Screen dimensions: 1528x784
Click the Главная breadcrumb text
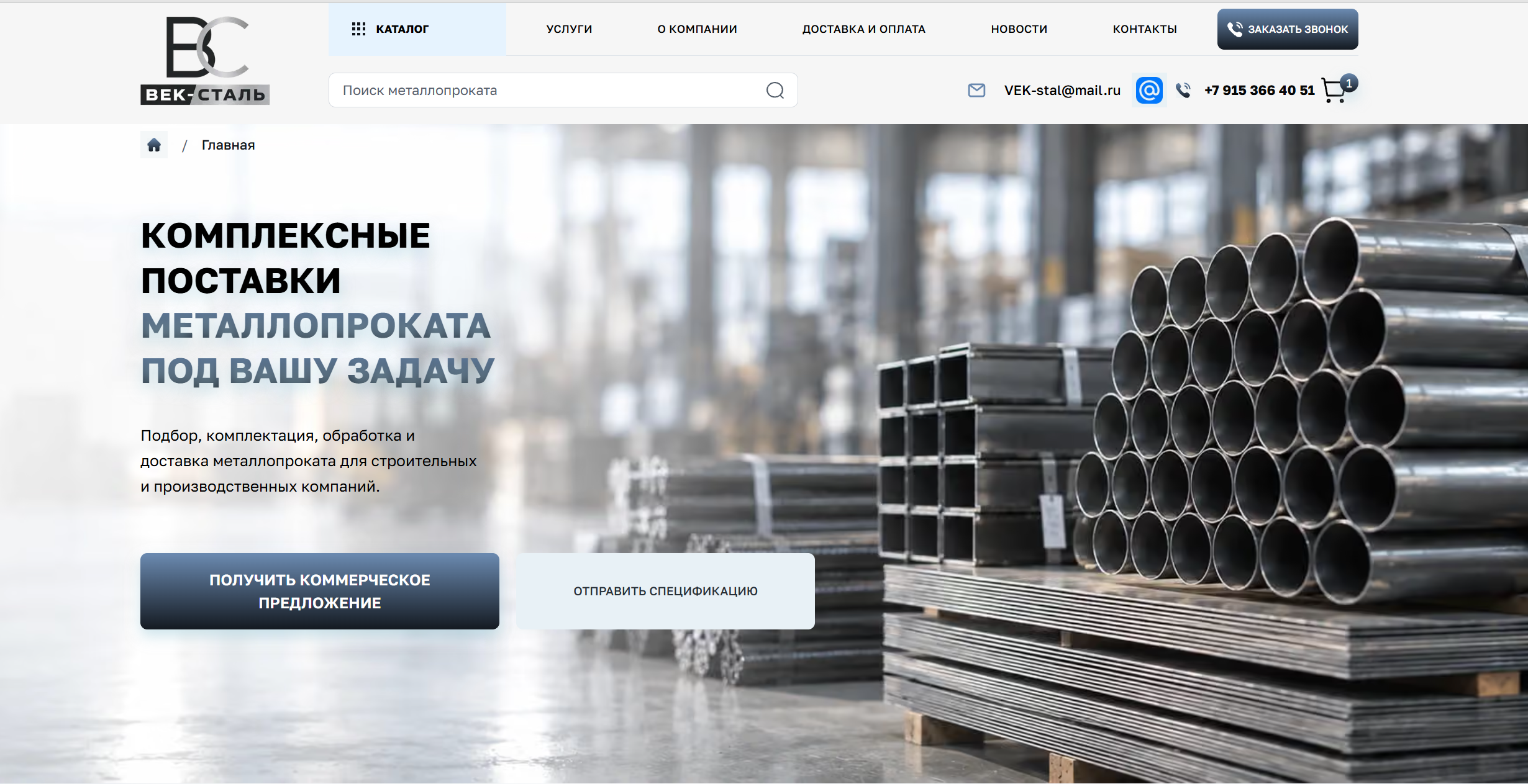pos(228,145)
